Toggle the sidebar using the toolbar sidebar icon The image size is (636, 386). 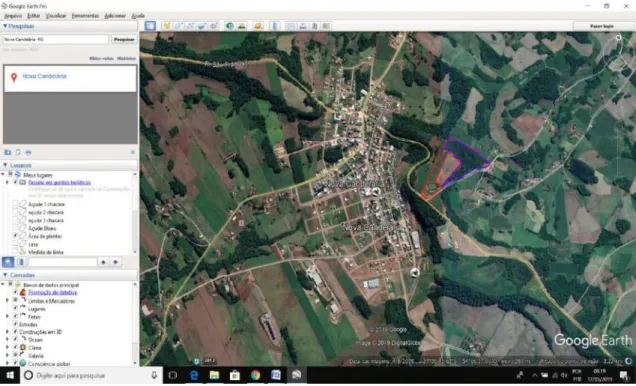[x=150, y=26]
